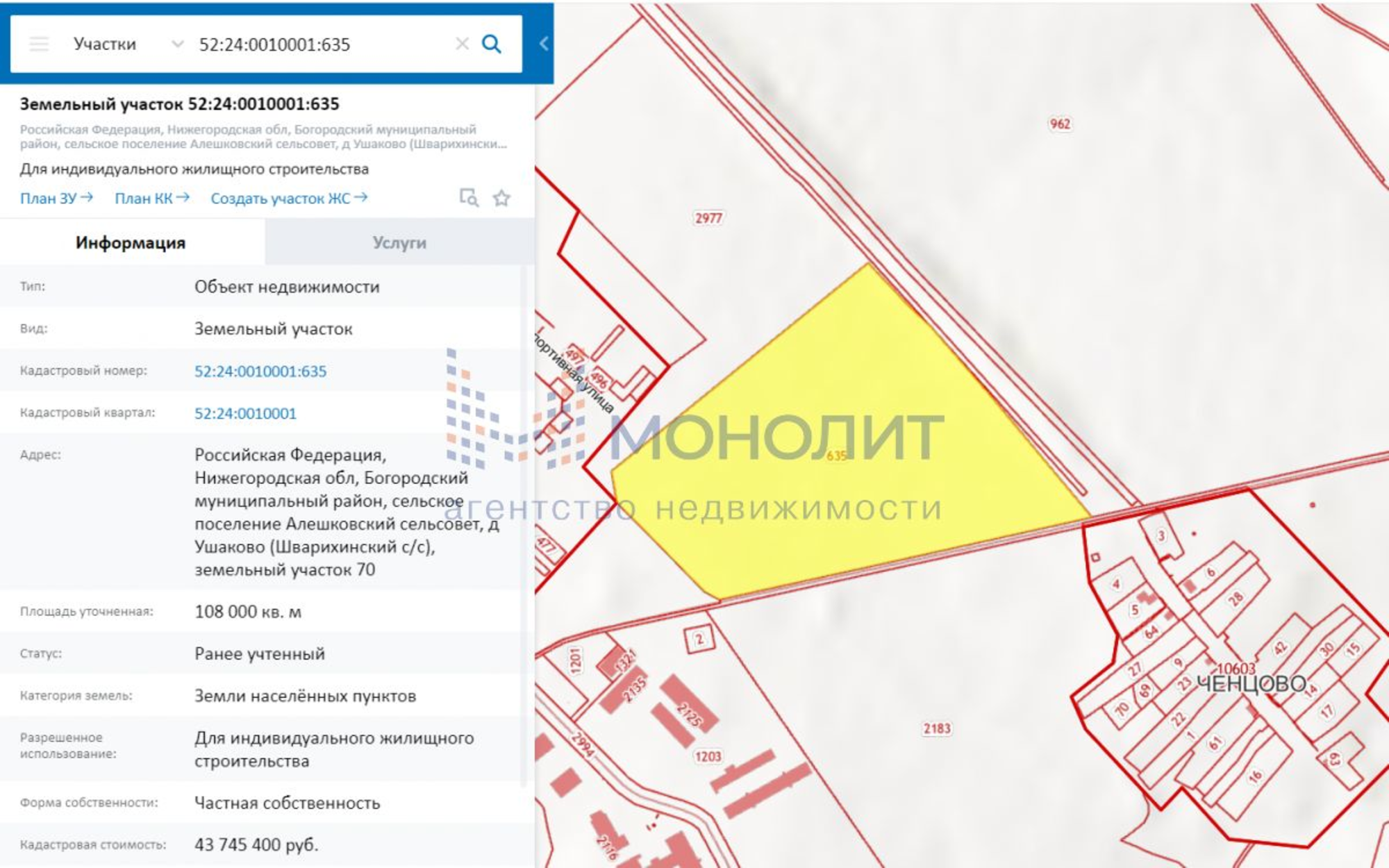Click the zoom-to-object icon
Image resolution: width=1389 pixels, height=868 pixels.
(x=469, y=198)
